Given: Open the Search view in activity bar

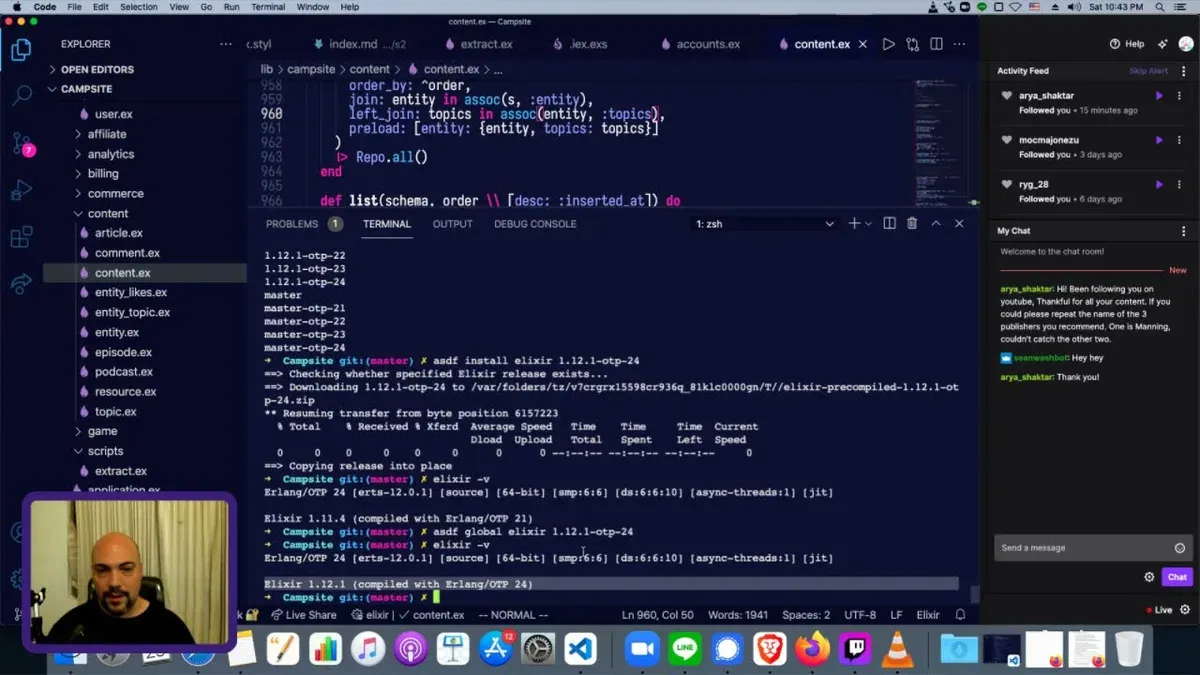Looking at the screenshot, I should point(21,96).
